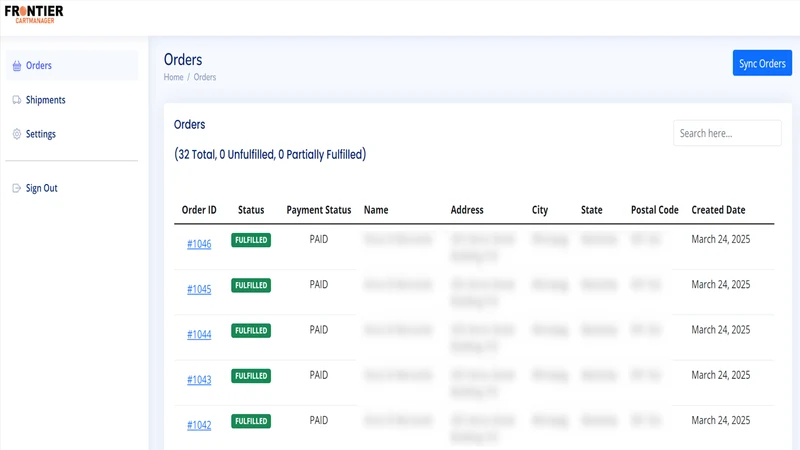Click the Sign Out icon
The width and height of the screenshot is (800, 450).
click(x=17, y=188)
